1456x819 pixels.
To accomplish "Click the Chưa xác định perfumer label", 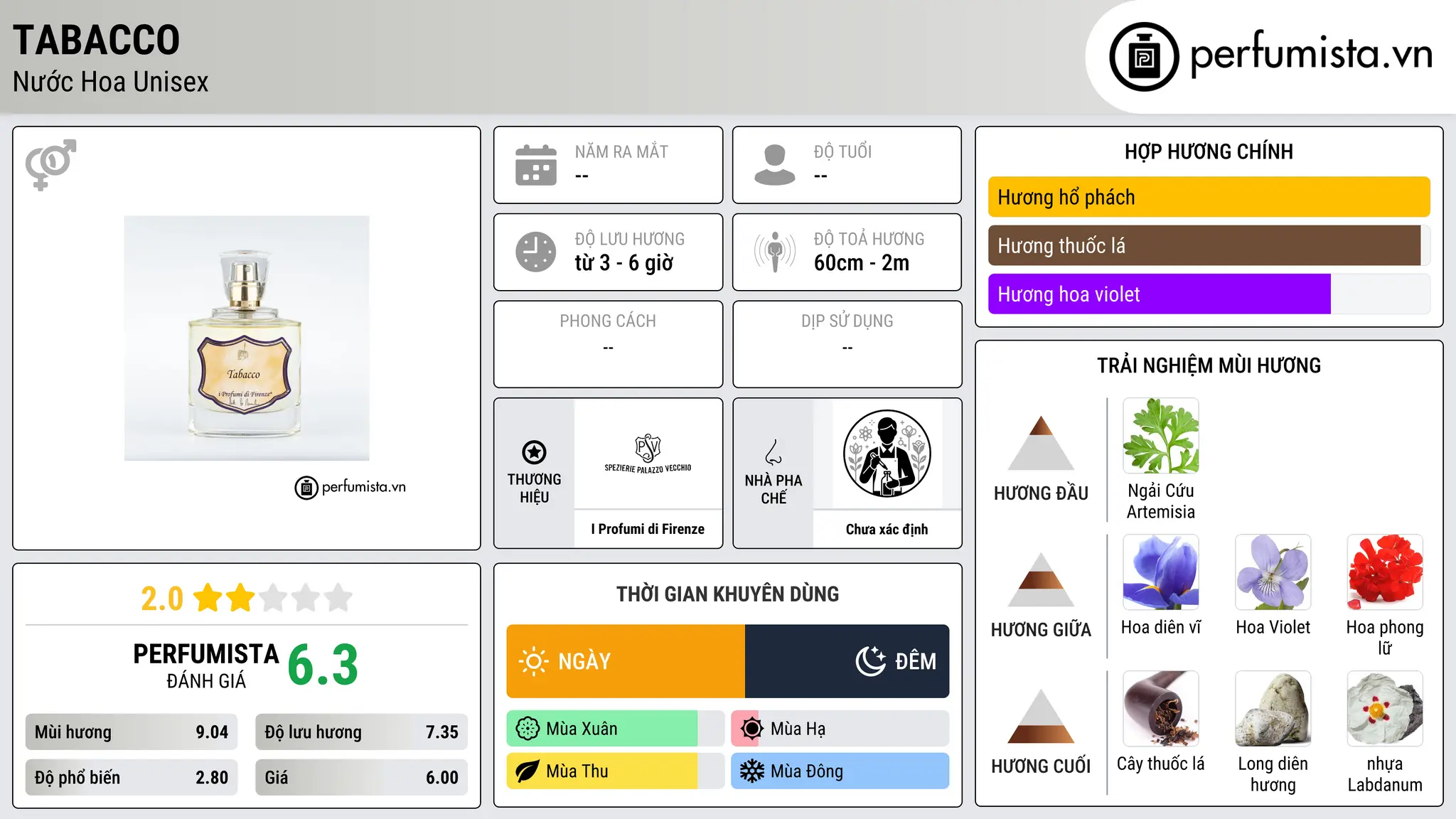I will [x=887, y=529].
